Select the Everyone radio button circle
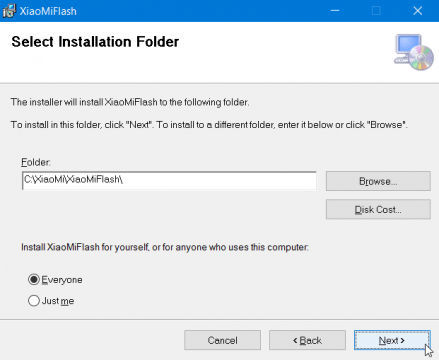 click(x=34, y=279)
